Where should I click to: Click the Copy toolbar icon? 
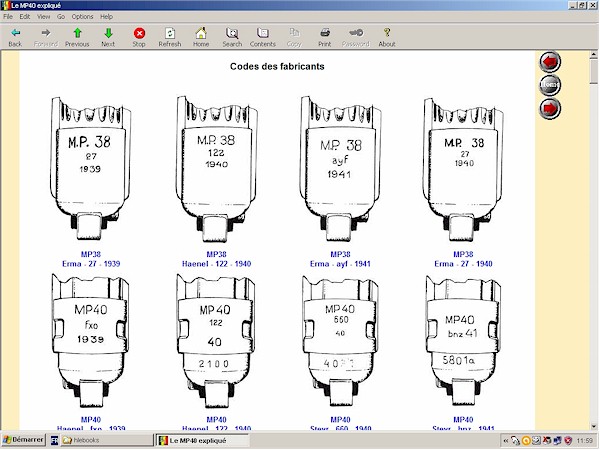click(x=294, y=38)
